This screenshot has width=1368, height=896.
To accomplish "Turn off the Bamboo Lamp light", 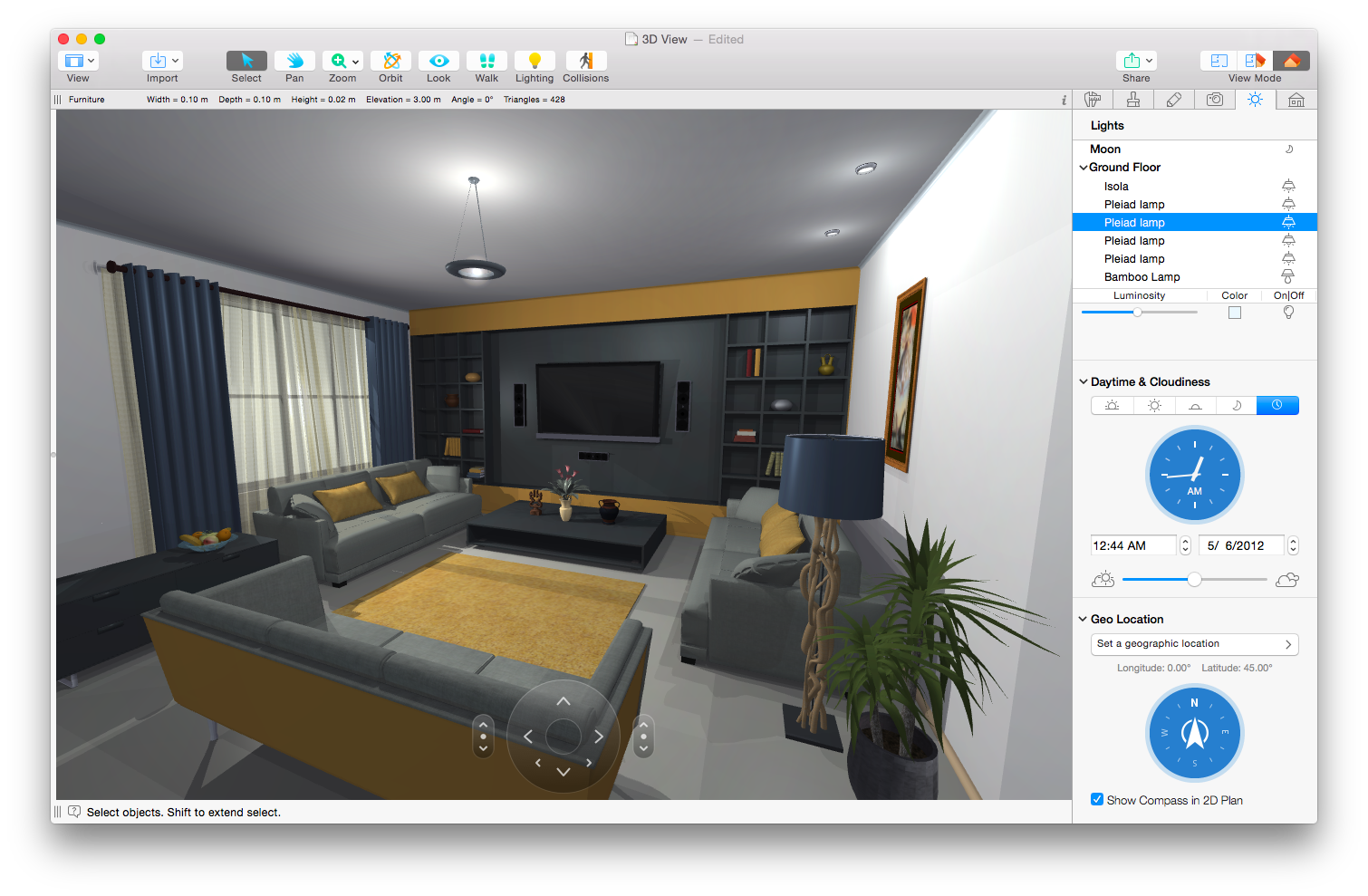I will (x=1287, y=276).
